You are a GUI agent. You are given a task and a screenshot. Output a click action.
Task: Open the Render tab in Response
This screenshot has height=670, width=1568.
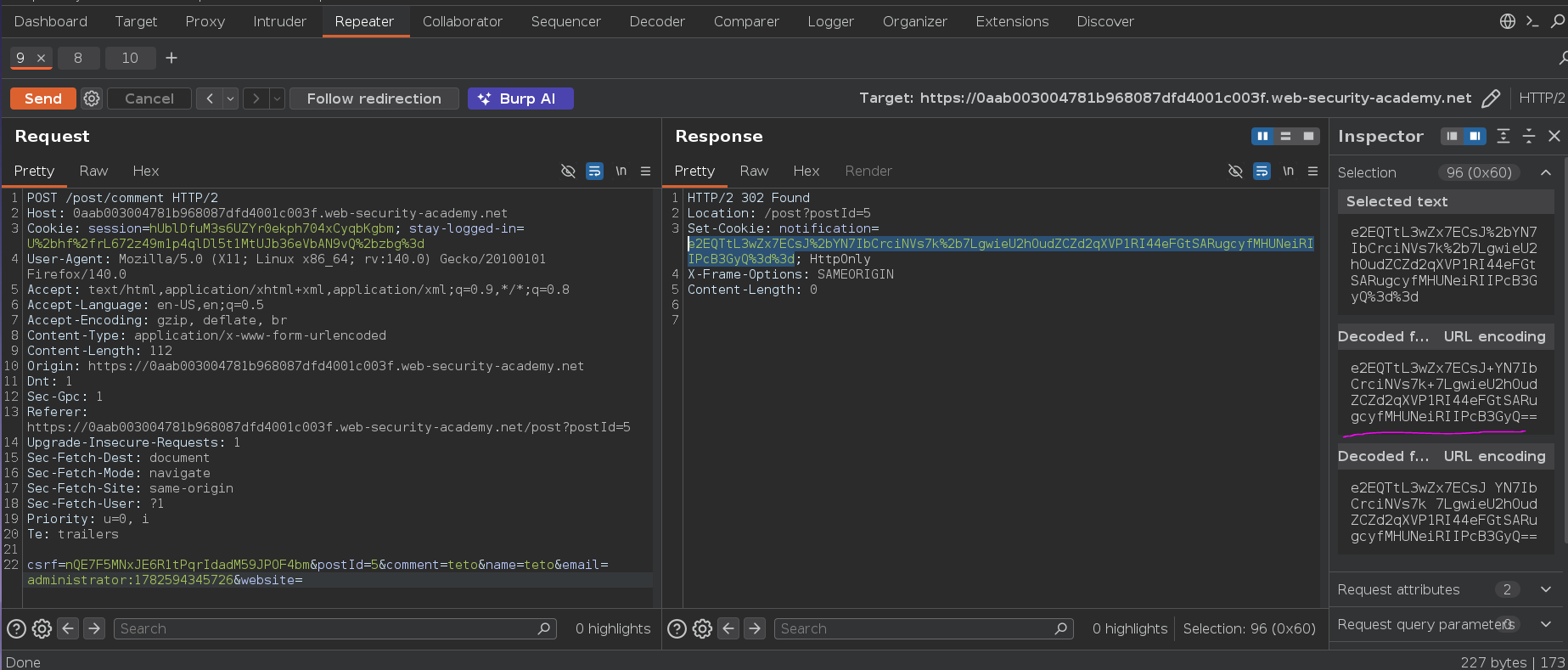(x=868, y=171)
